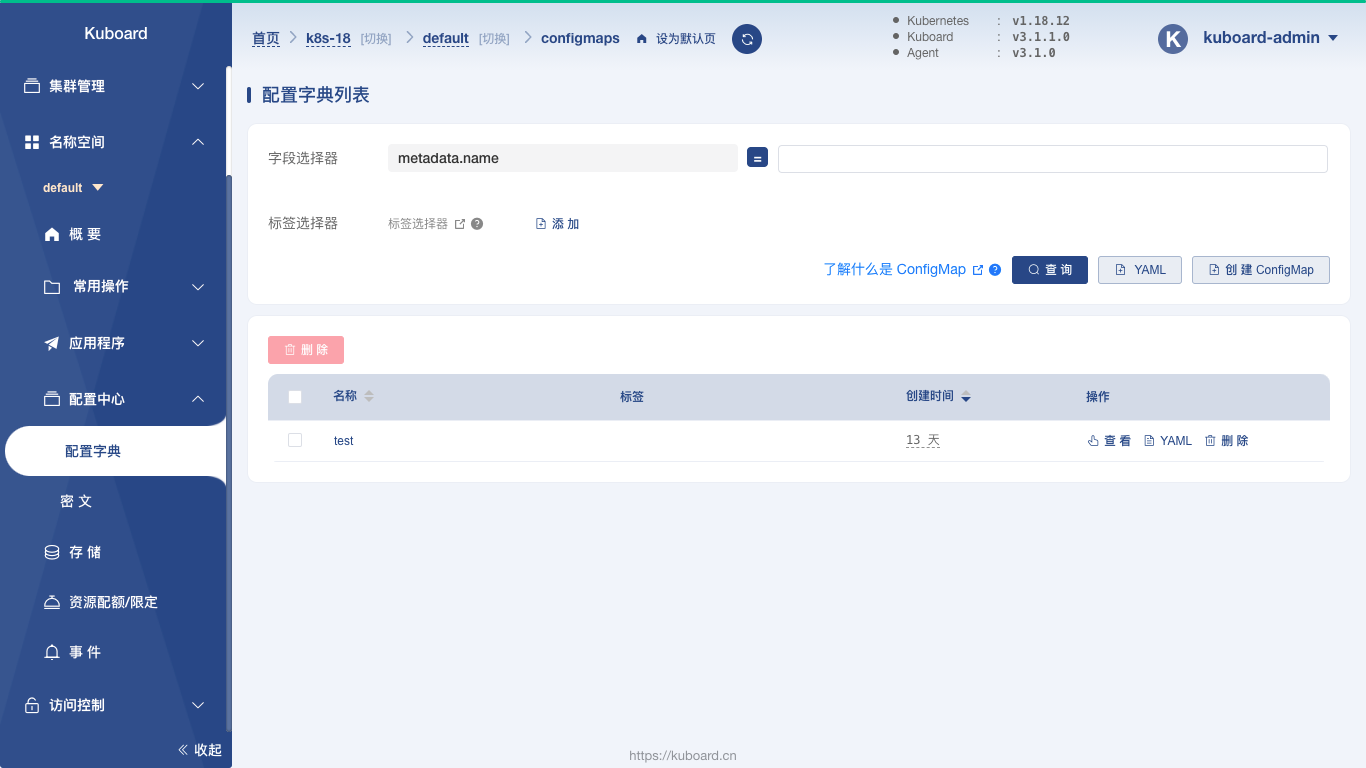Click default namespace breadcrumb link

click(x=446, y=38)
